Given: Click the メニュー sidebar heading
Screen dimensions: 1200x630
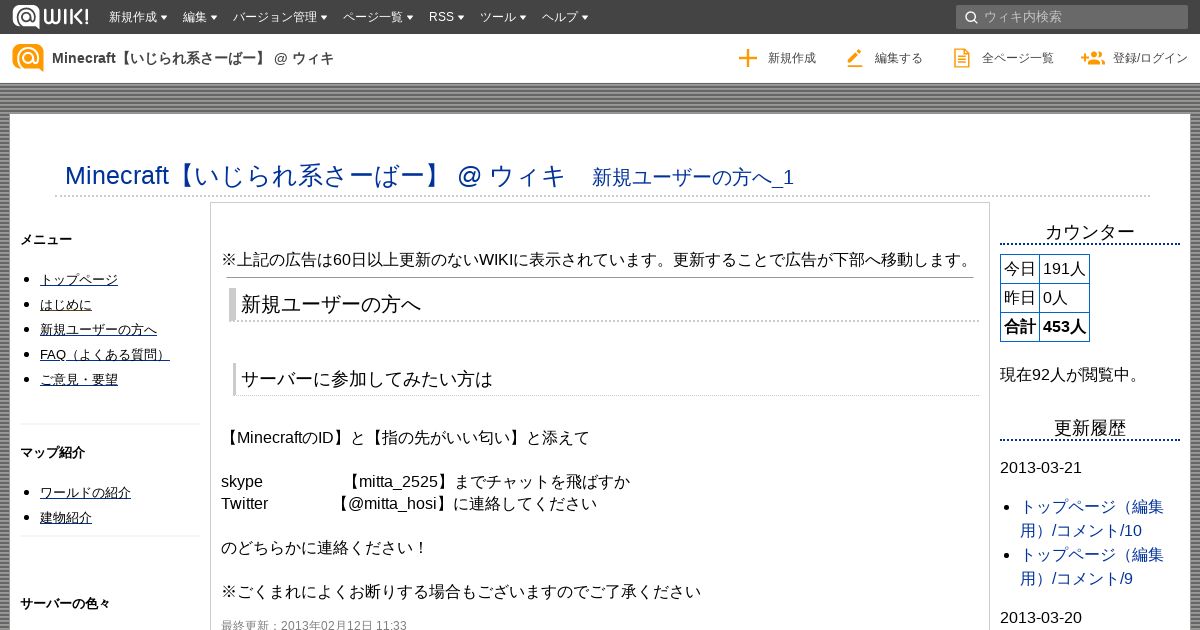Looking at the screenshot, I should point(46,239).
